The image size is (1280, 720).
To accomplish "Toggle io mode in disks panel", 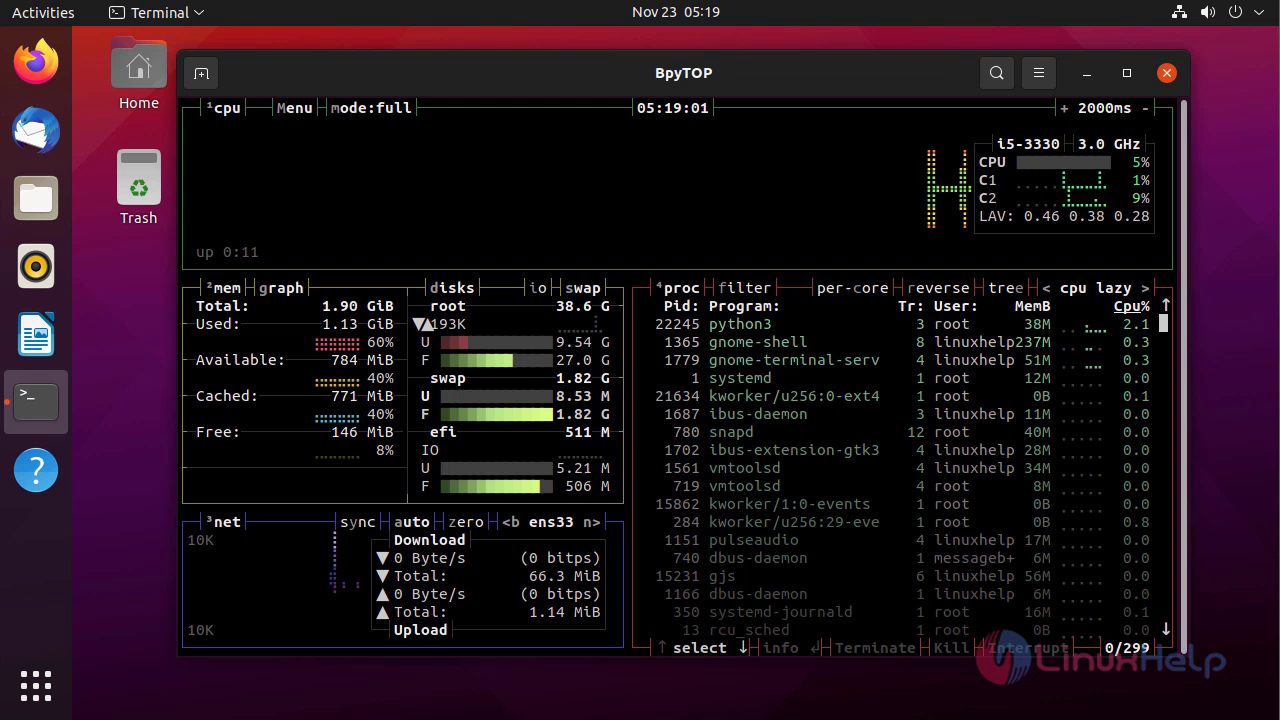I will [538, 288].
